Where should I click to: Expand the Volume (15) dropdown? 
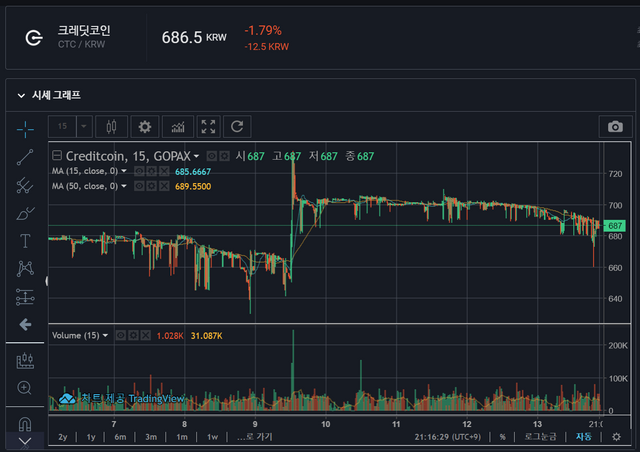105,336
